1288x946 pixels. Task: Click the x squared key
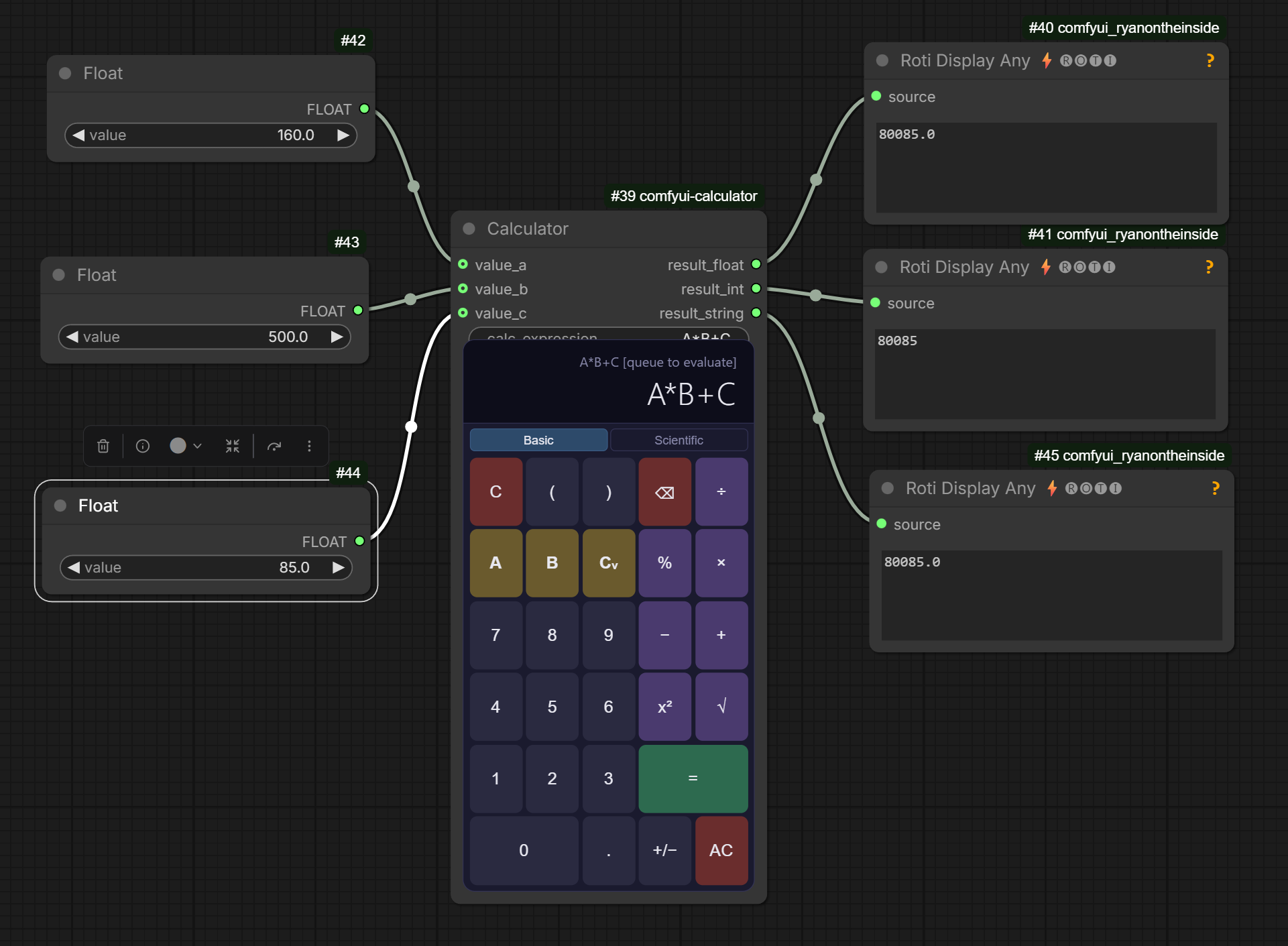point(664,707)
